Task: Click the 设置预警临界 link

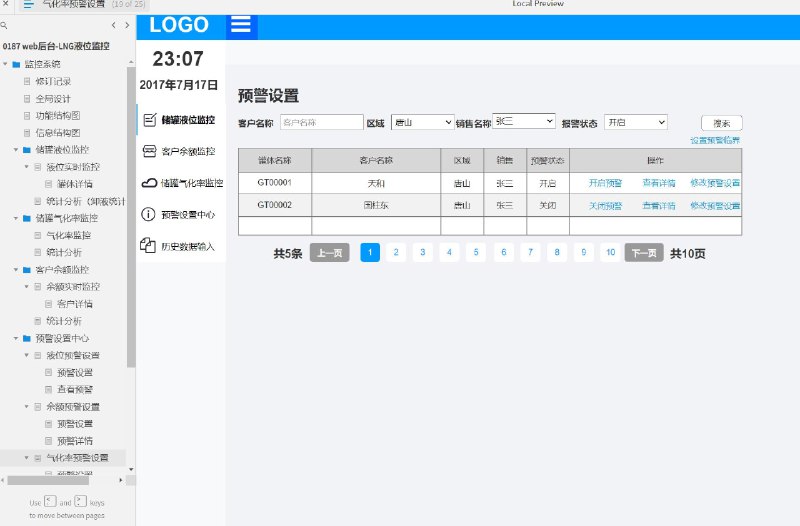Action: click(715, 140)
